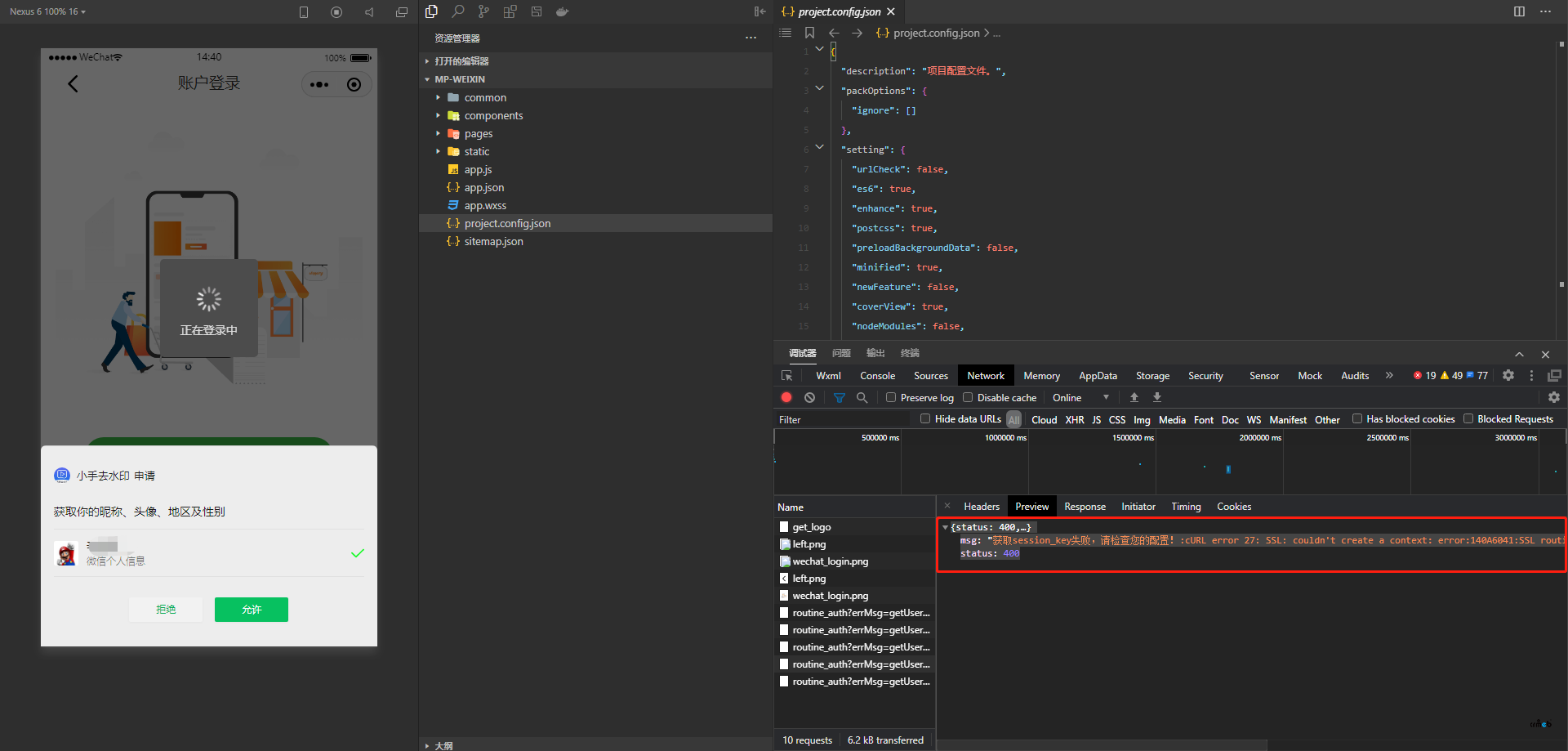
Task: Open the editor more actions menu
Action: [1545, 11]
